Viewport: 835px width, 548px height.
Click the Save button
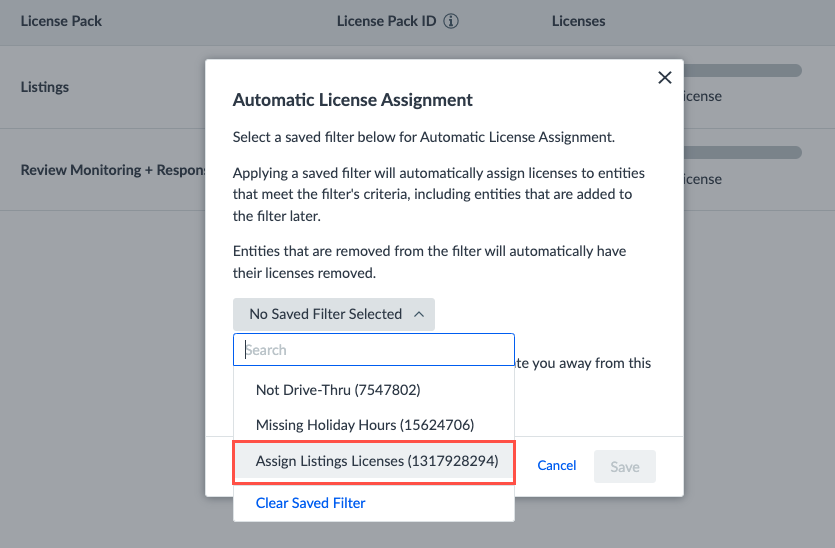click(625, 467)
